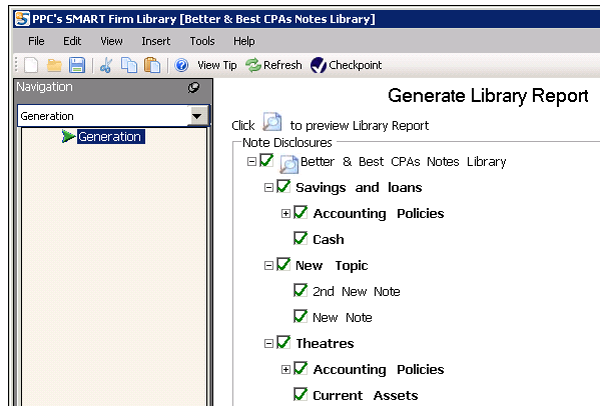Uncheck the Current Assets checkbox
This screenshot has width=600, height=406.
coord(301,395)
